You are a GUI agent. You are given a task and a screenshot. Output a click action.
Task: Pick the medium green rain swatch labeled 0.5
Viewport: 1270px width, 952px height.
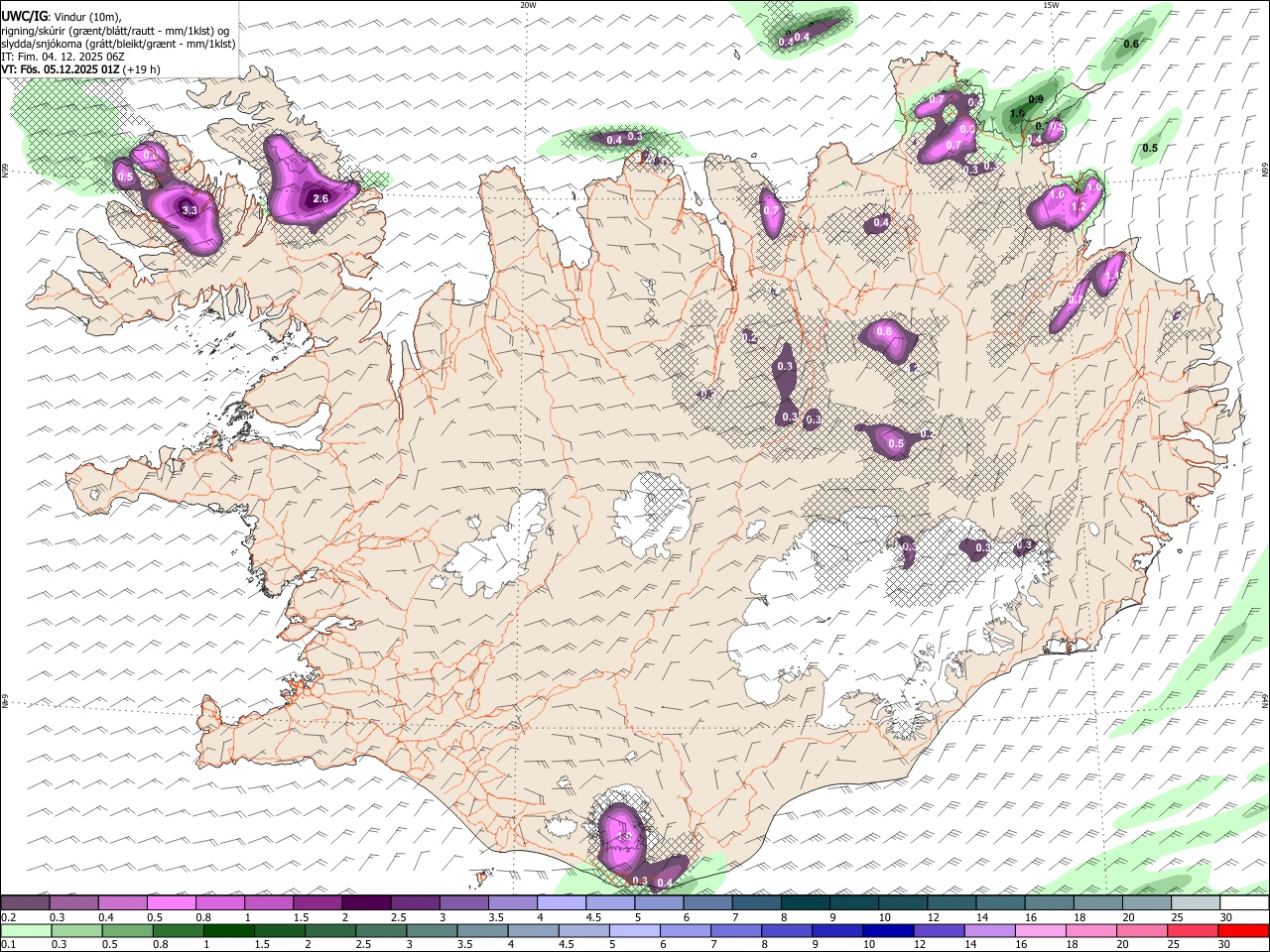[x=126, y=930]
